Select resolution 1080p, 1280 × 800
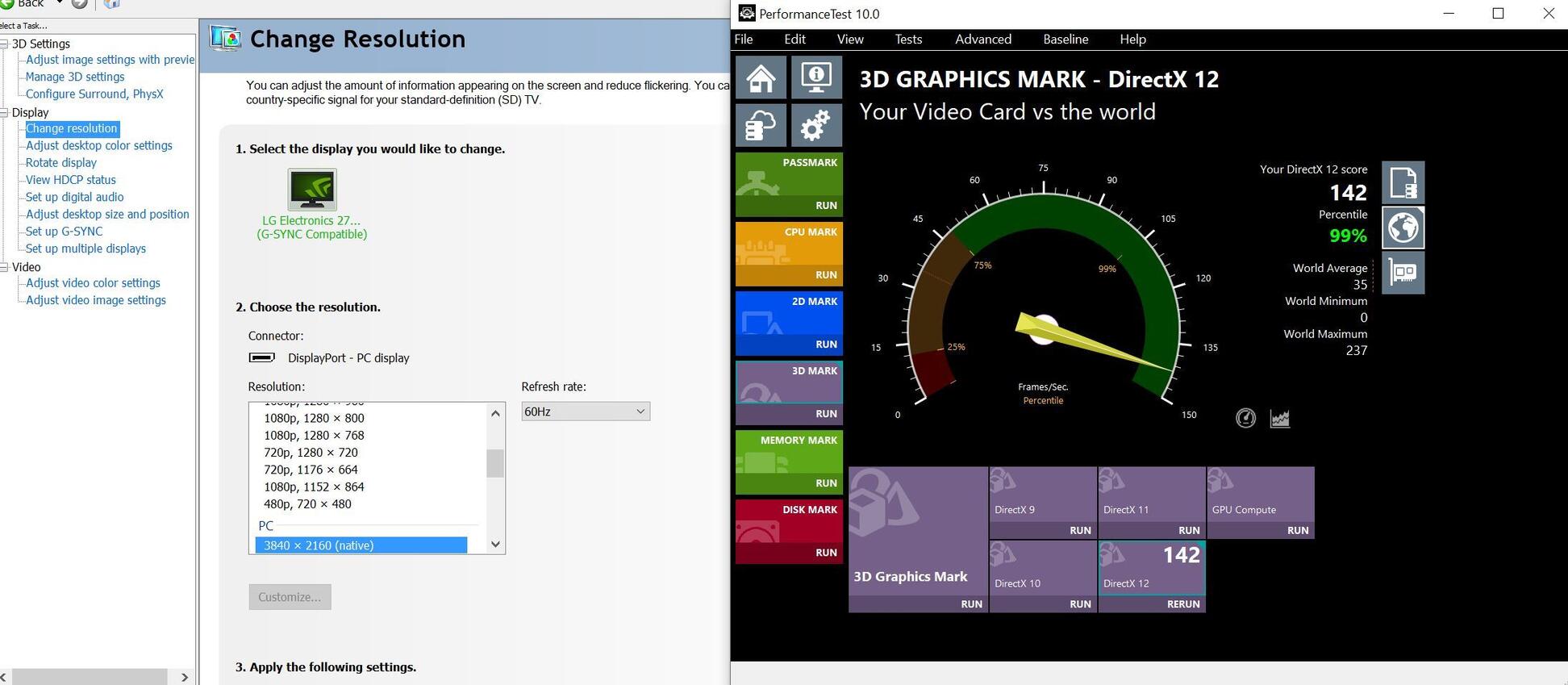 coord(314,418)
